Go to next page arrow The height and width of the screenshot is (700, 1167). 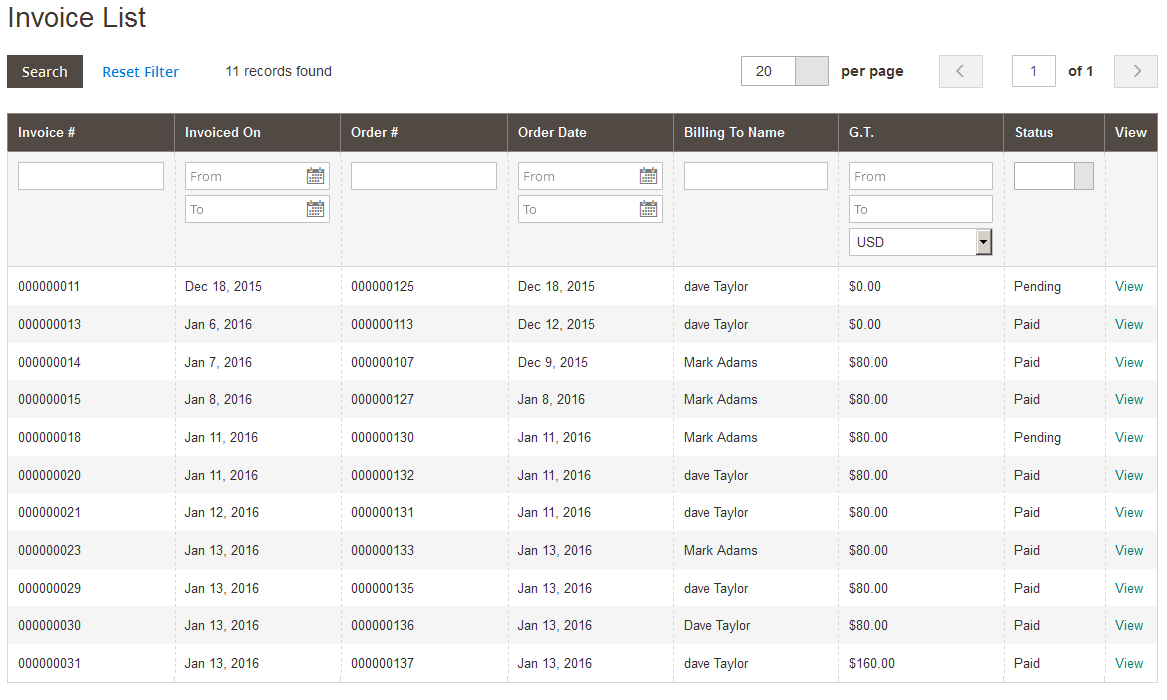click(x=1136, y=71)
